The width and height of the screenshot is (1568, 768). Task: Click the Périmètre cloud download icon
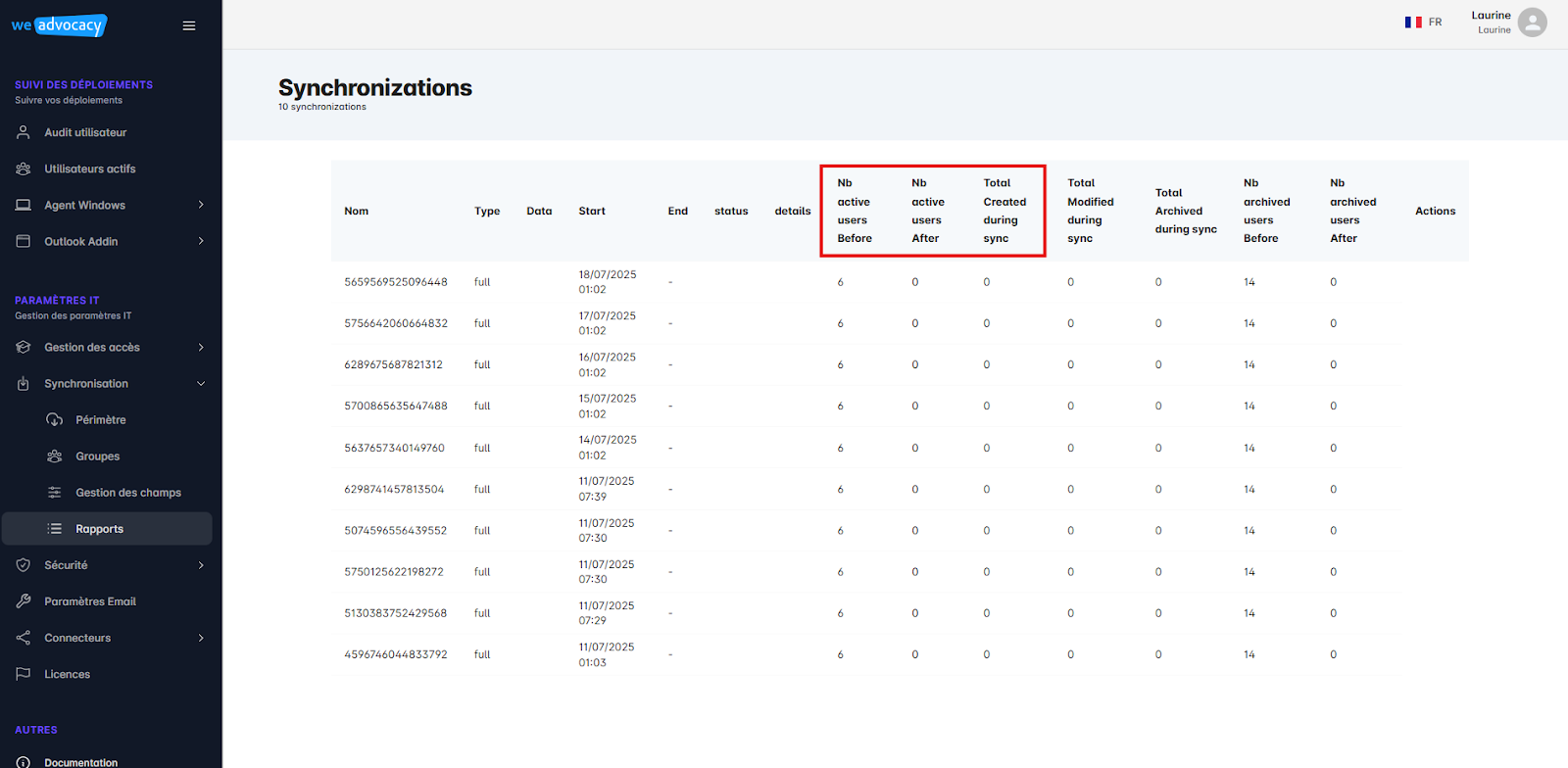[55, 420]
